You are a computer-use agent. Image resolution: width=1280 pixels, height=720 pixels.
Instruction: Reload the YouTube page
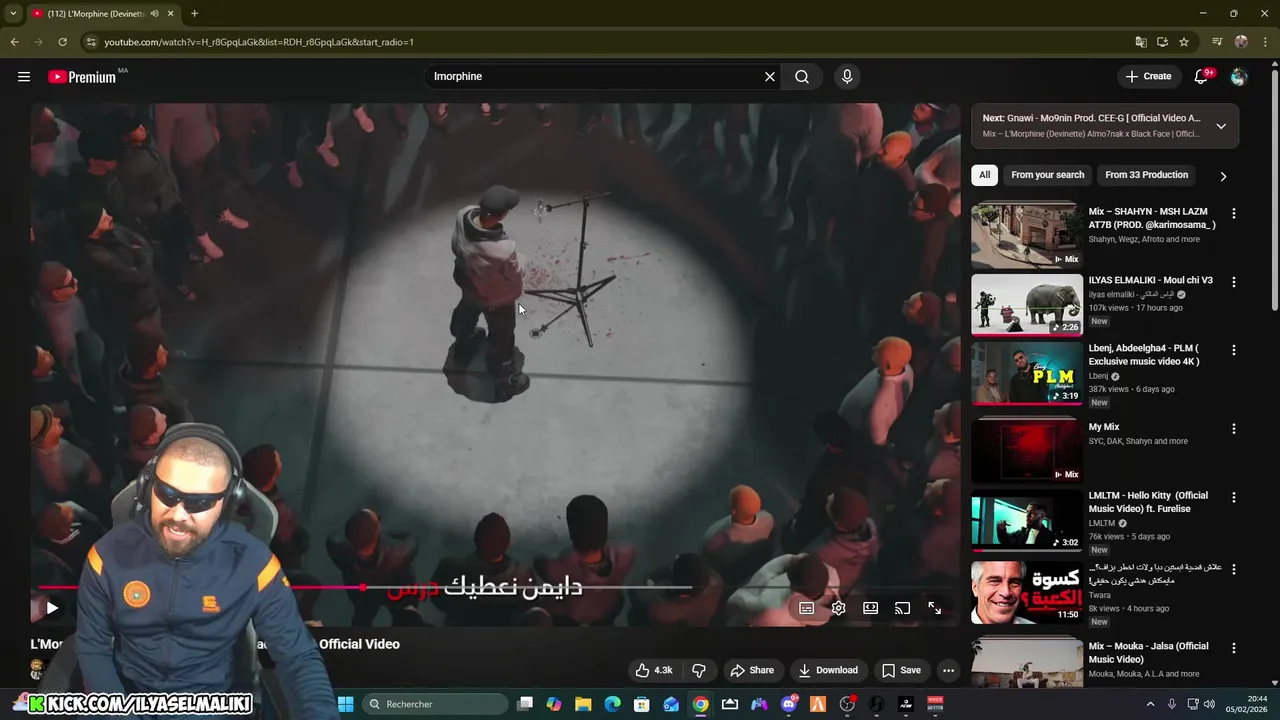tap(62, 42)
